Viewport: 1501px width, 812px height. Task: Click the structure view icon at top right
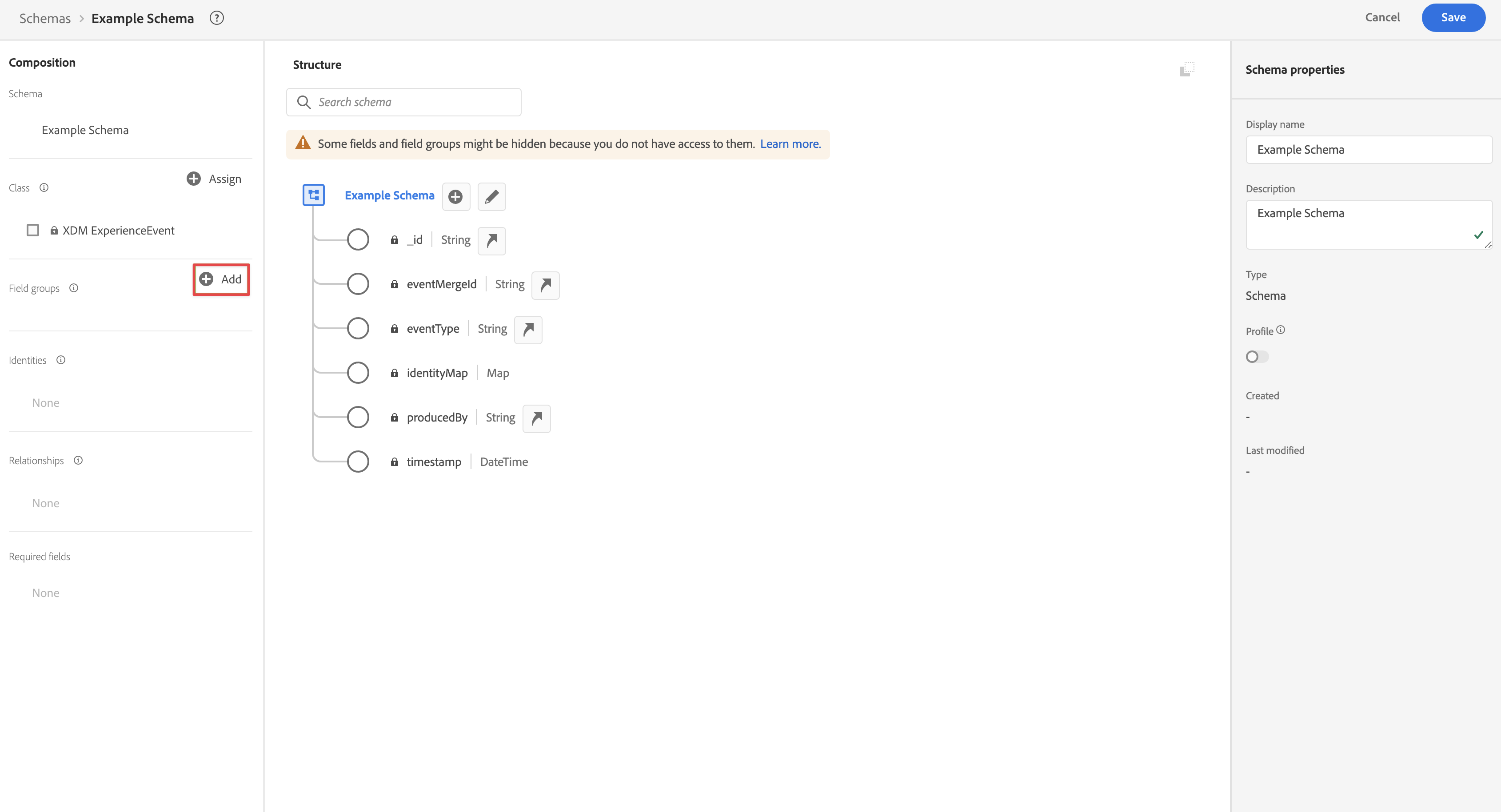point(1187,69)
